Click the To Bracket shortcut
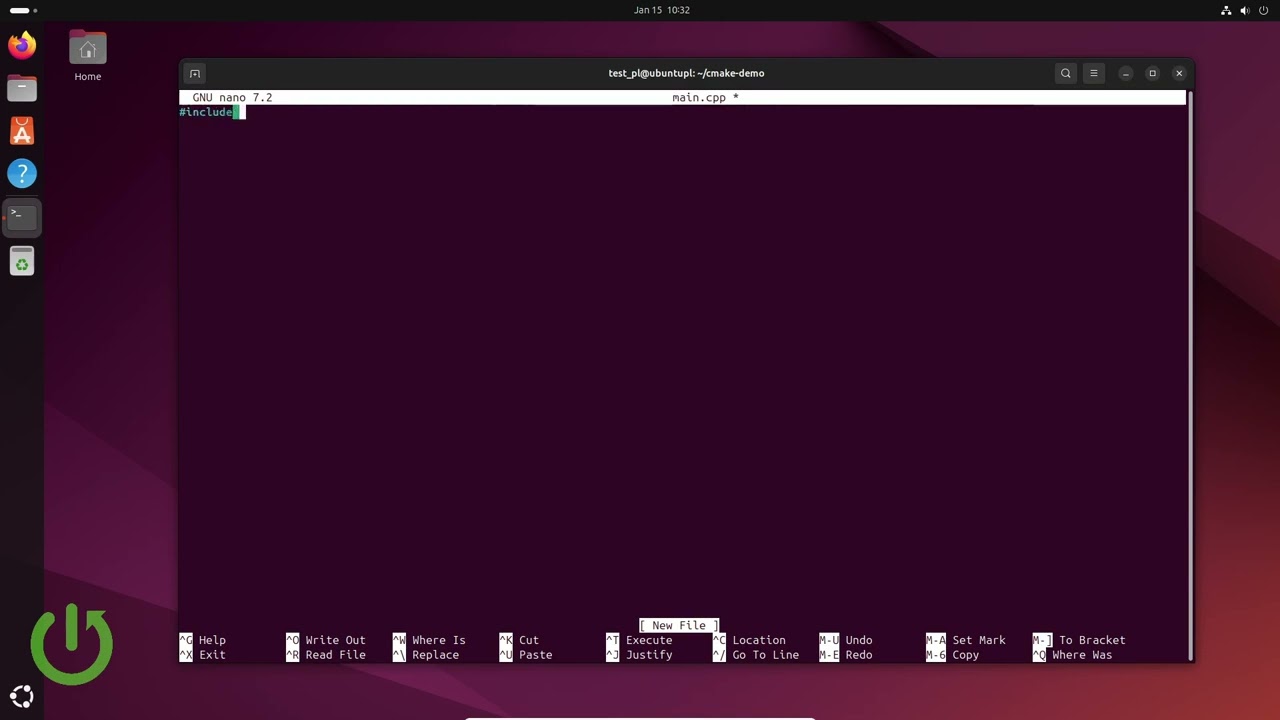 1079,640
